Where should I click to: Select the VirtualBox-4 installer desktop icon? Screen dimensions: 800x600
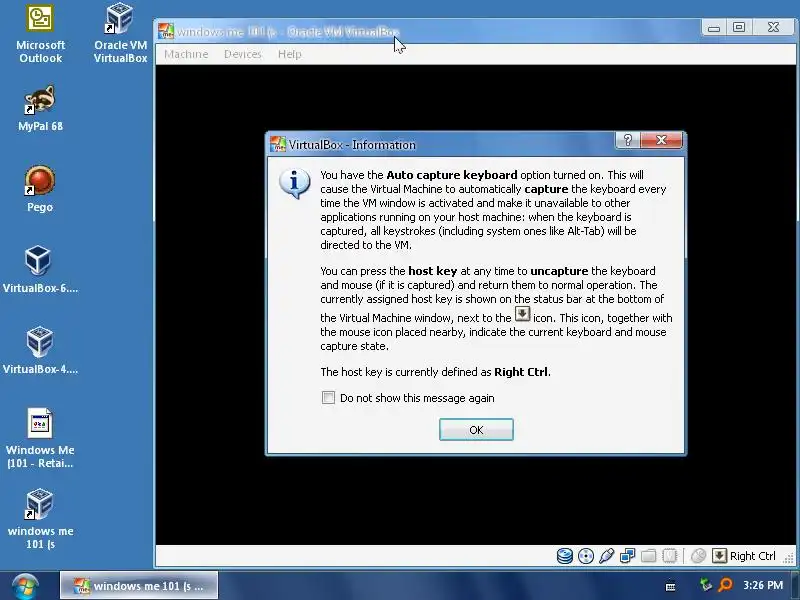click(x=40, y=351)
